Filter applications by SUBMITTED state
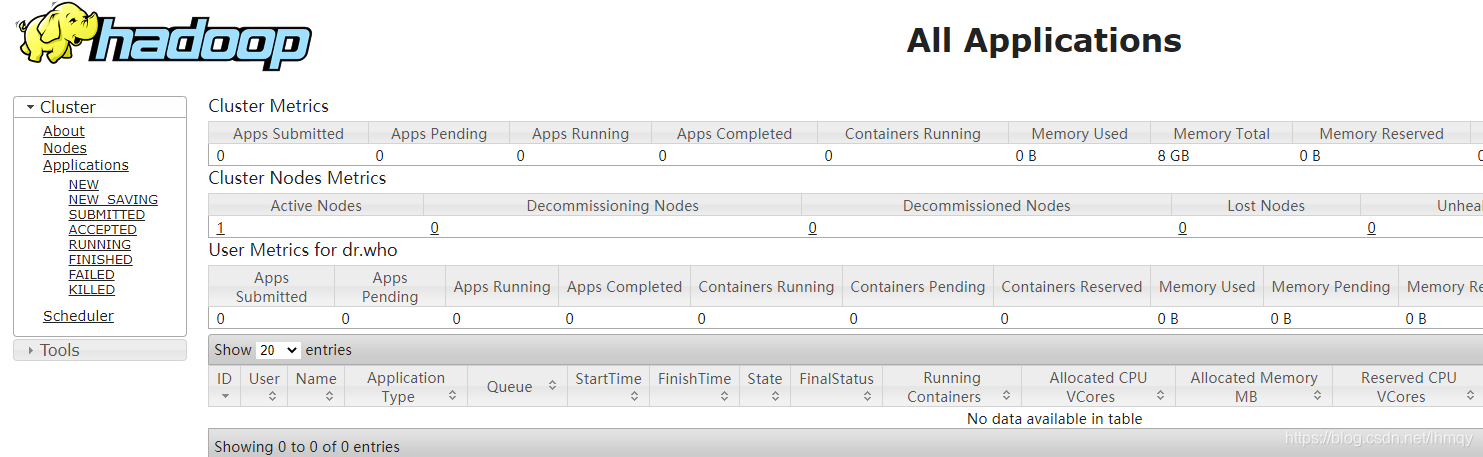 coord(107,214)
